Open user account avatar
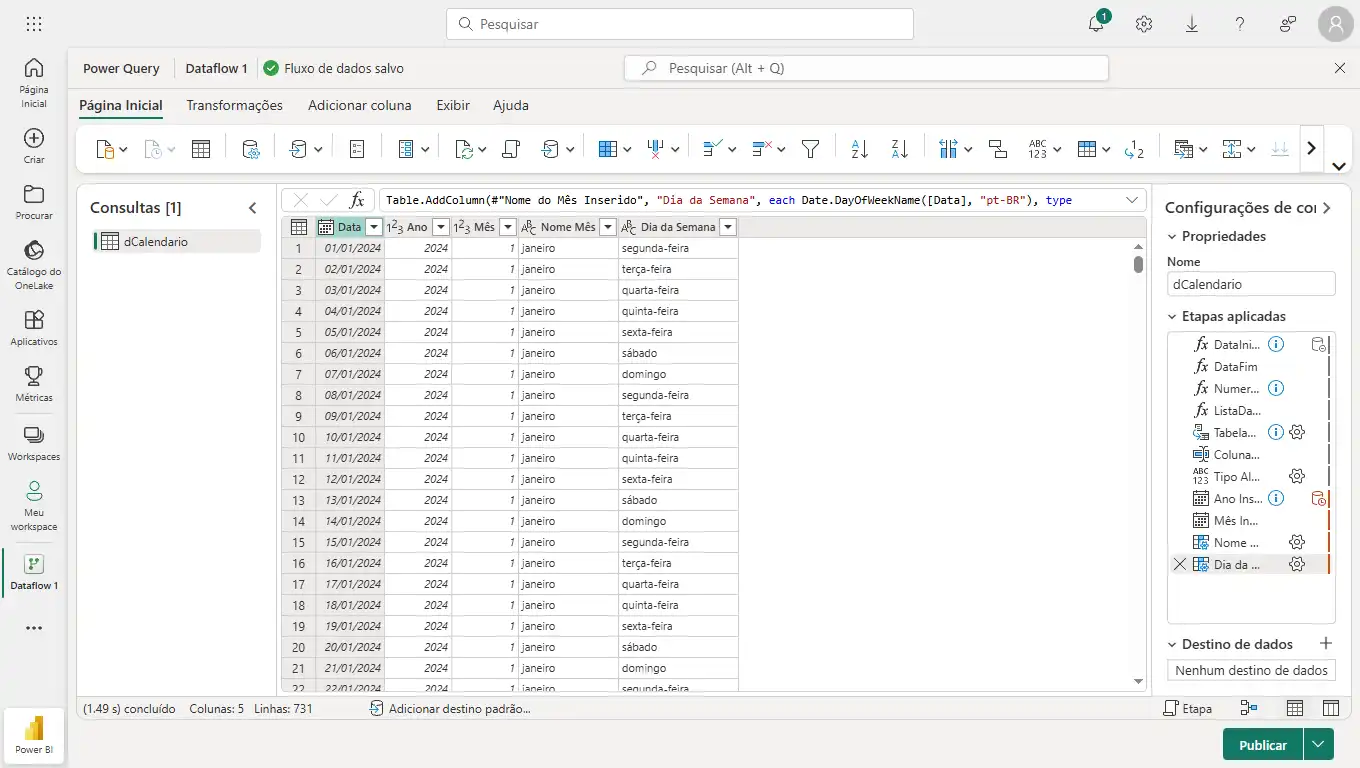 (x=1336, y=24)
